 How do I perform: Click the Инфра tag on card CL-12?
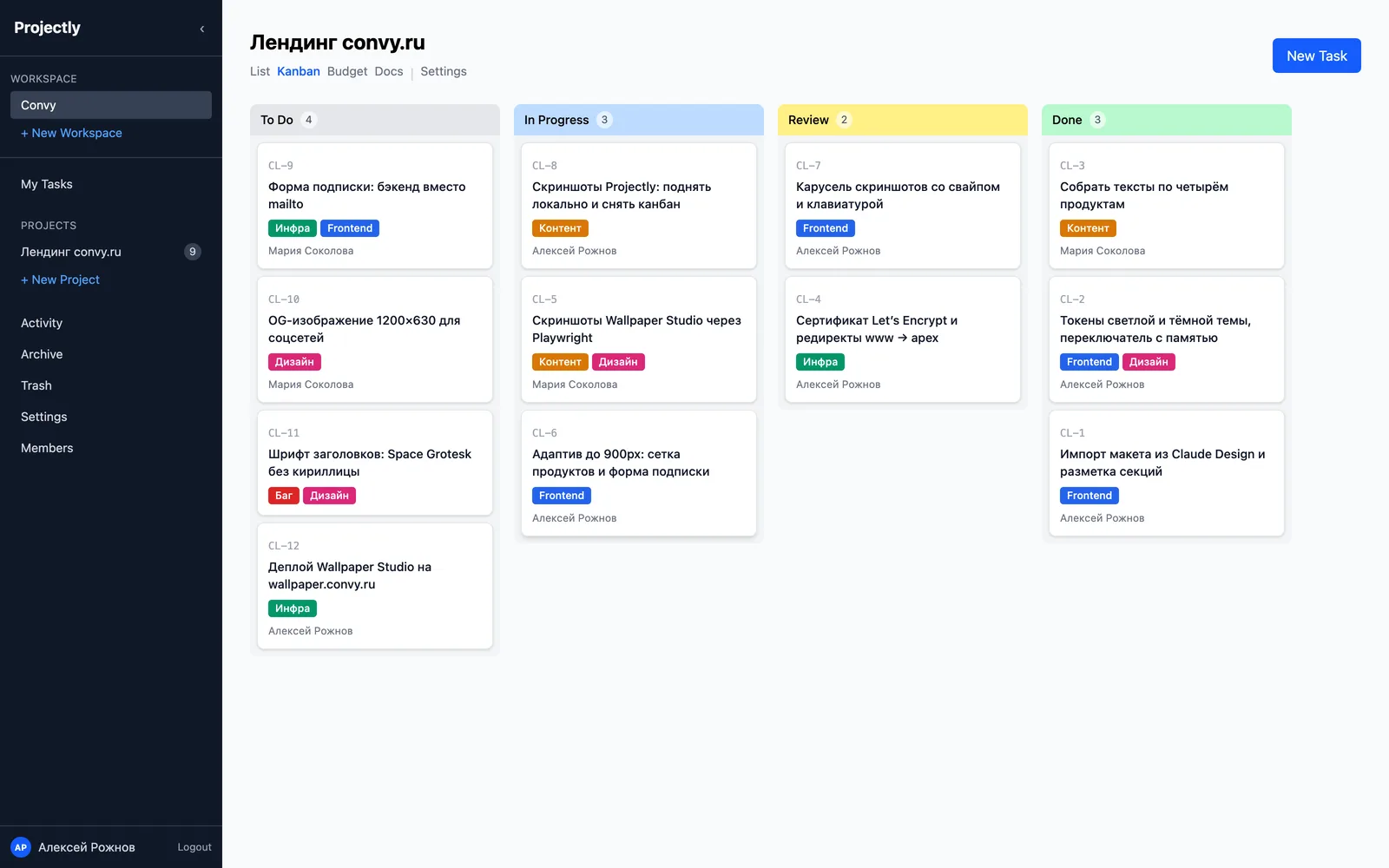pyautogui.click(x=293, y=608)
